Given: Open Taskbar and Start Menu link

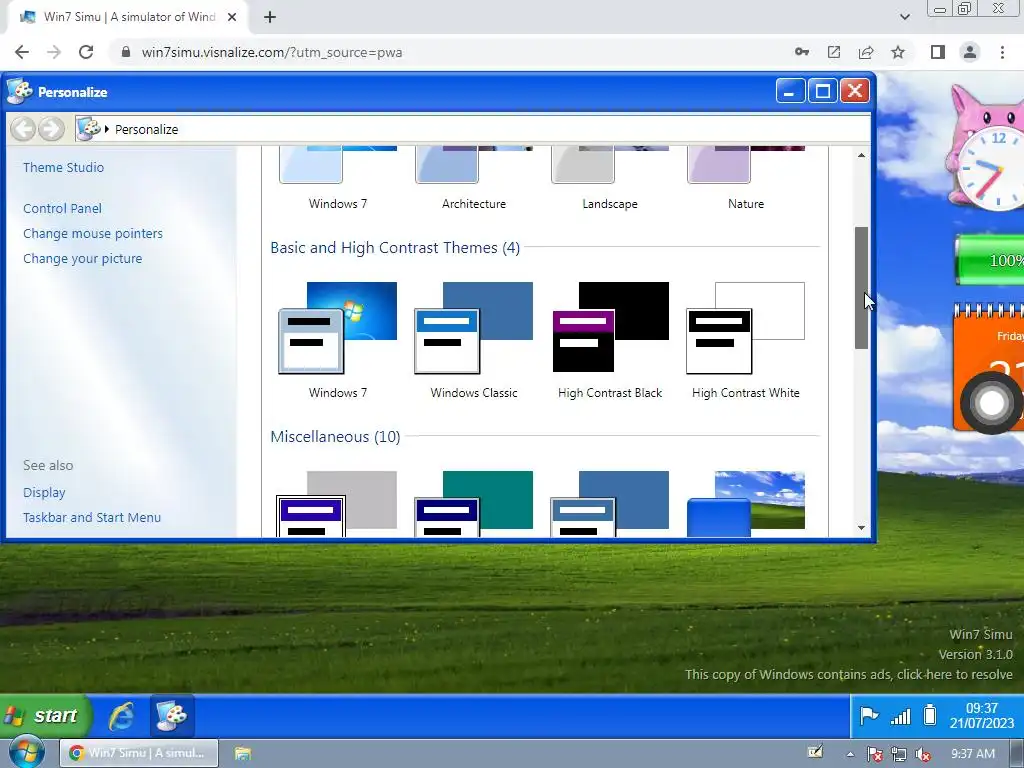Looking at the screenshot, I should [91, 517].
